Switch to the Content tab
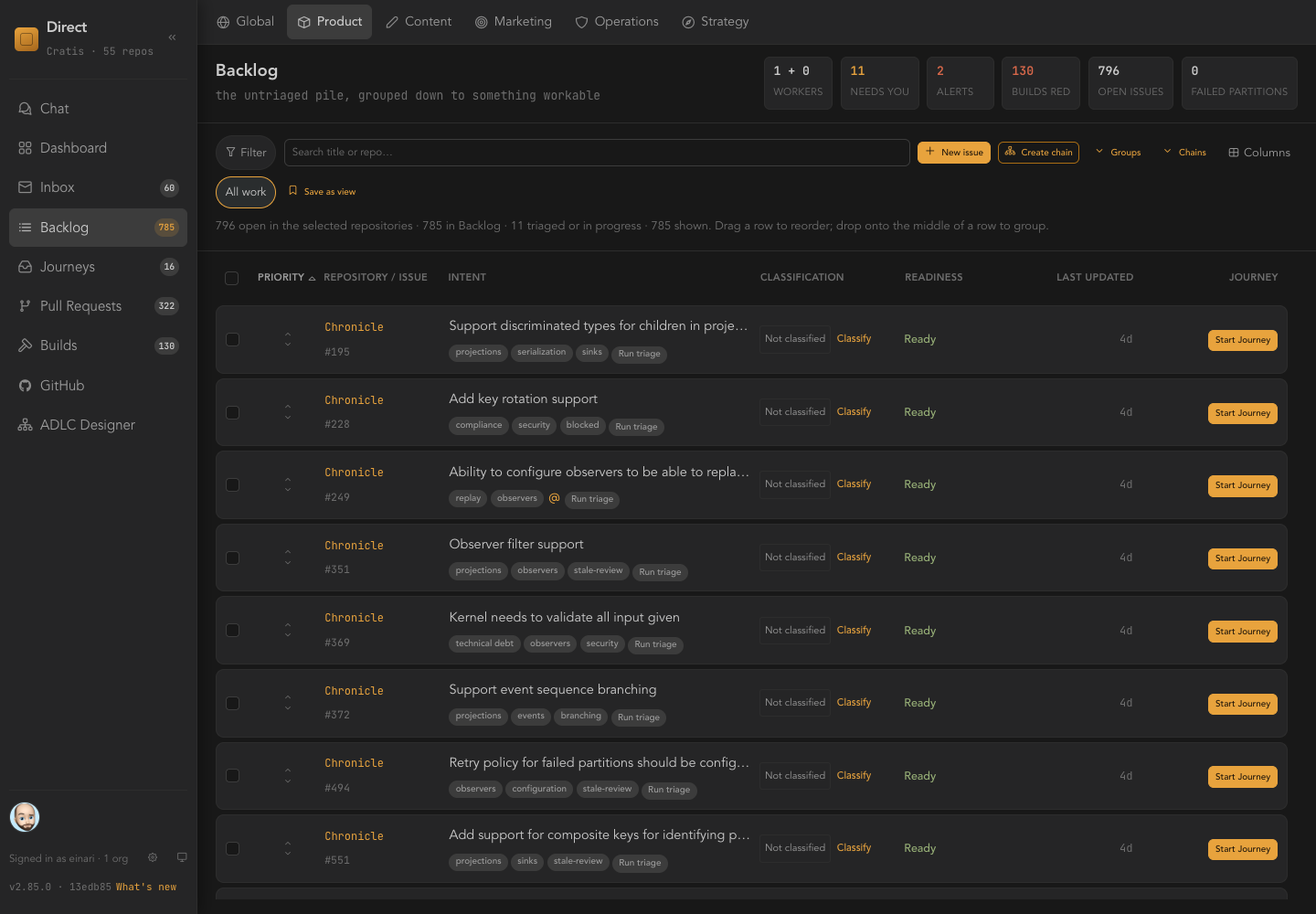Screen dimensions: 1316x914 (x=419, y=22)
